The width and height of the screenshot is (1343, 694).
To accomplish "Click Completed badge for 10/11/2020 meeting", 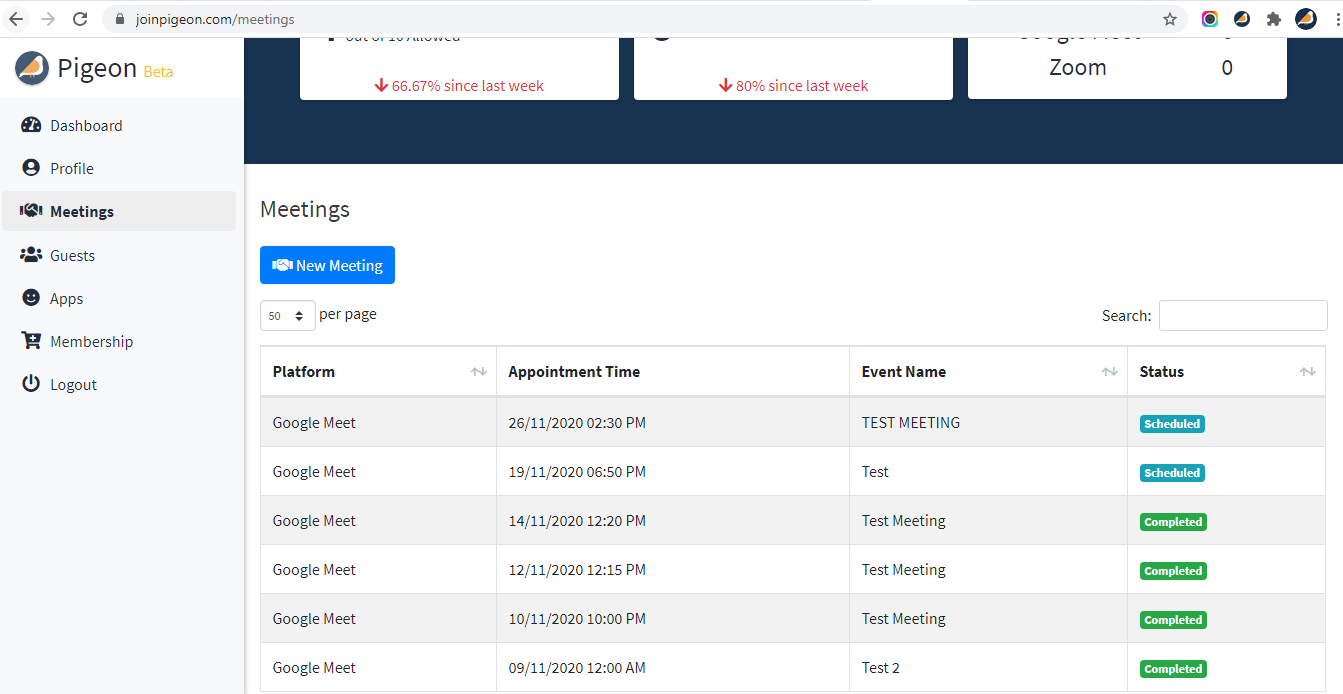I will [x=1173, y=620].
